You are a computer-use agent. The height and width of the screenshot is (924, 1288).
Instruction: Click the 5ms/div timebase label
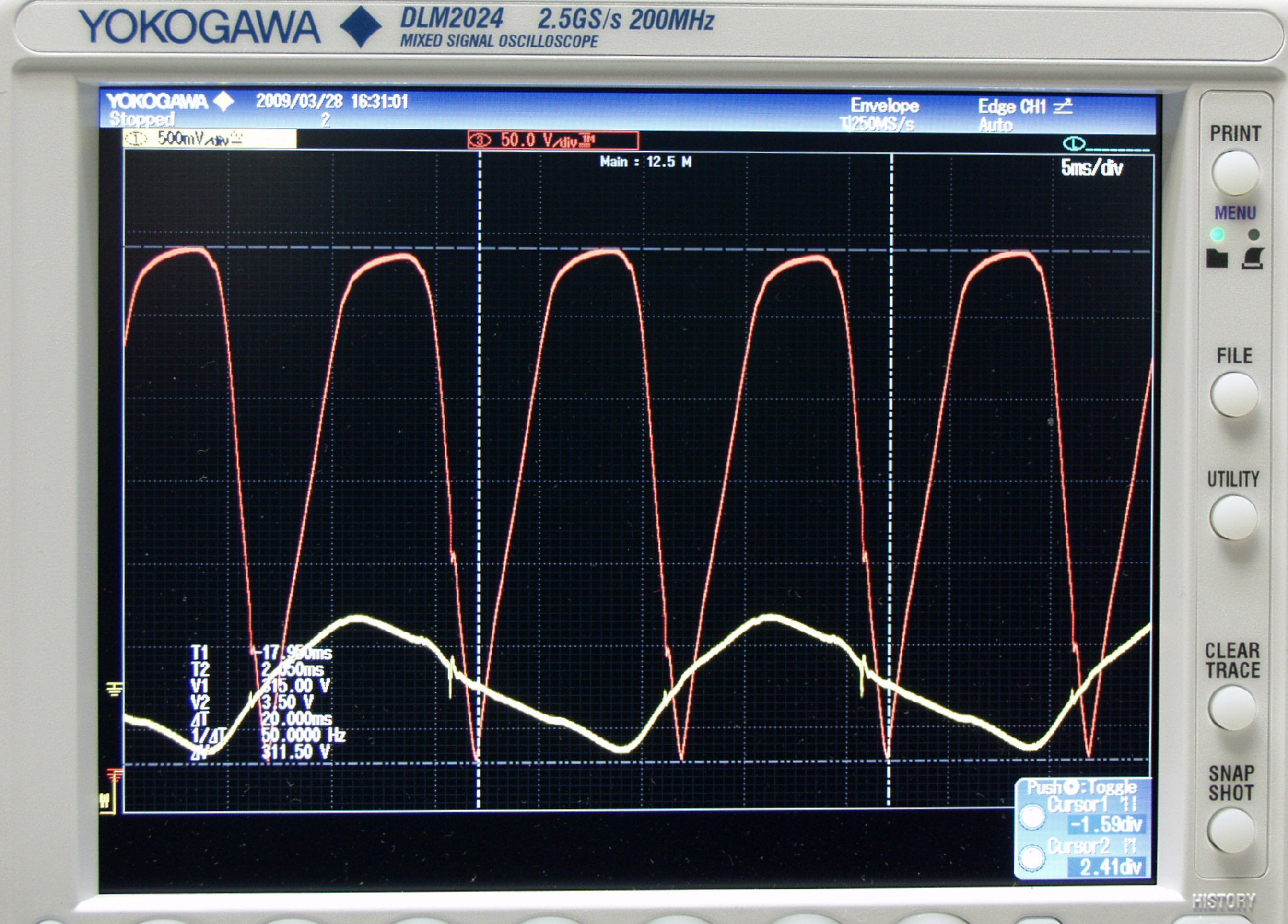pyautogui.click(x=1091, y=168)
